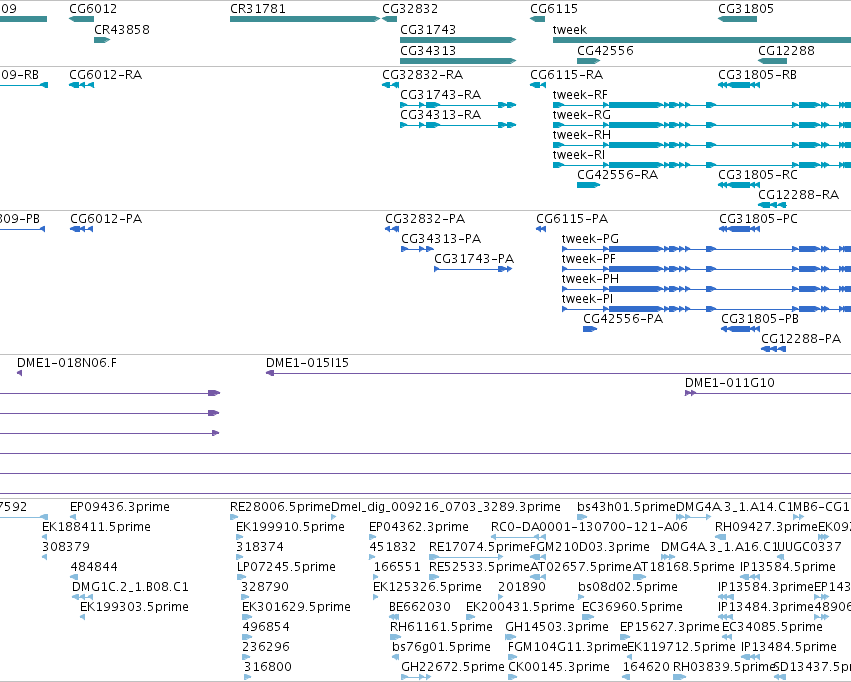Viewport: 851px width, 682px height.
Task: Open the tweek-PF protein label
Action: click(588, 259)
